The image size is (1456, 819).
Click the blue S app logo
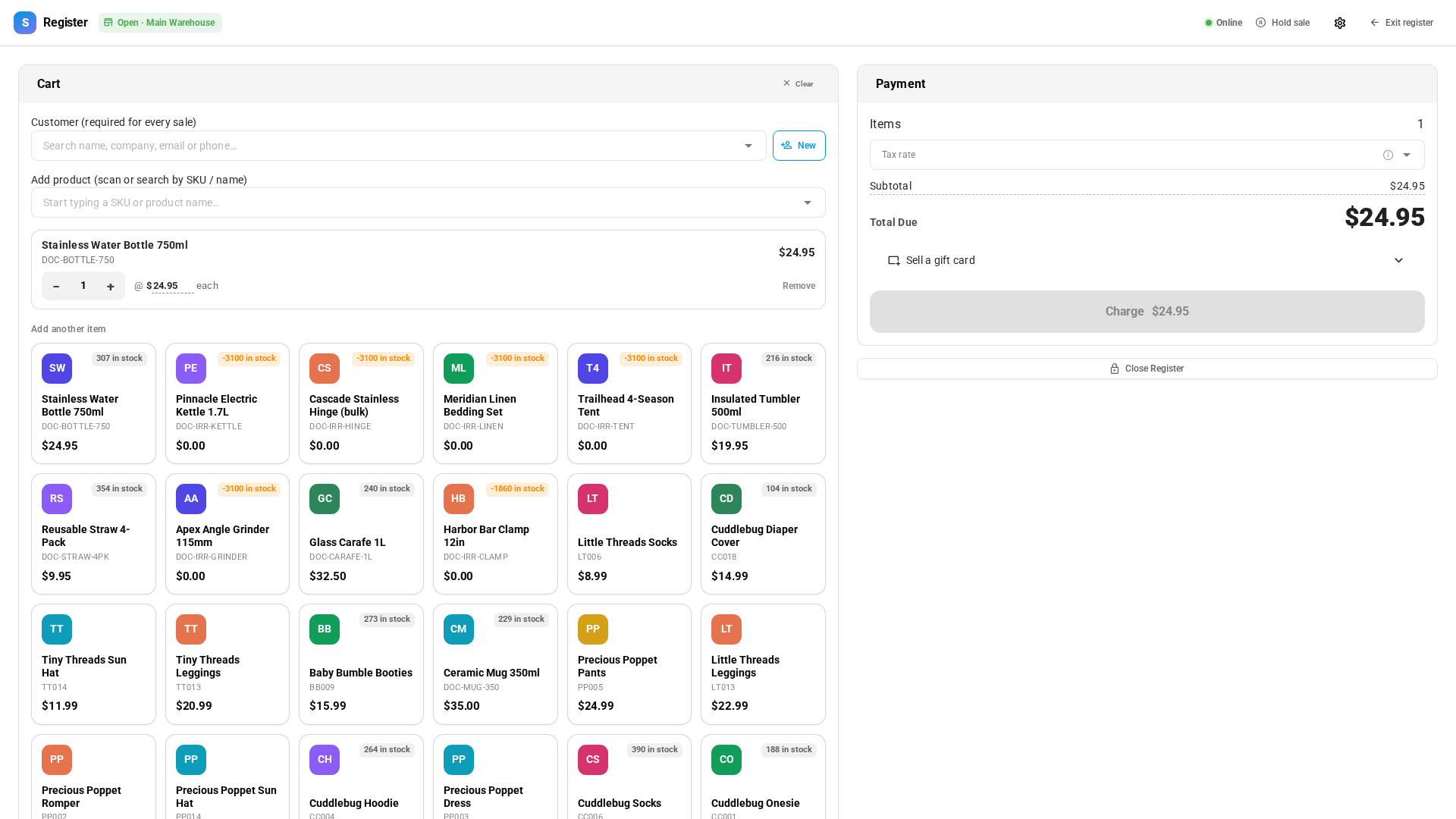[x=25, y=23]
